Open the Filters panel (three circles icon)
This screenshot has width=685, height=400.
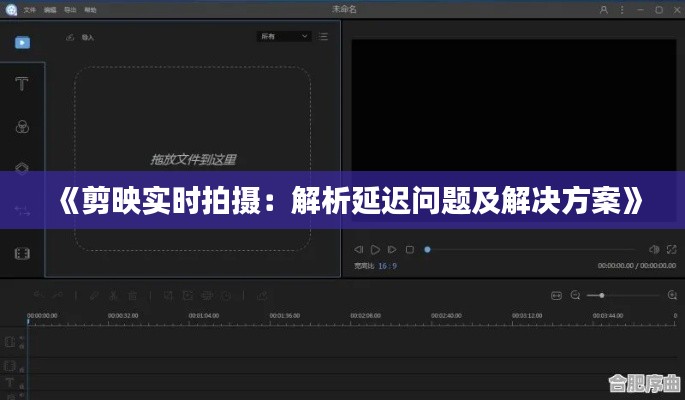point(22,127)
